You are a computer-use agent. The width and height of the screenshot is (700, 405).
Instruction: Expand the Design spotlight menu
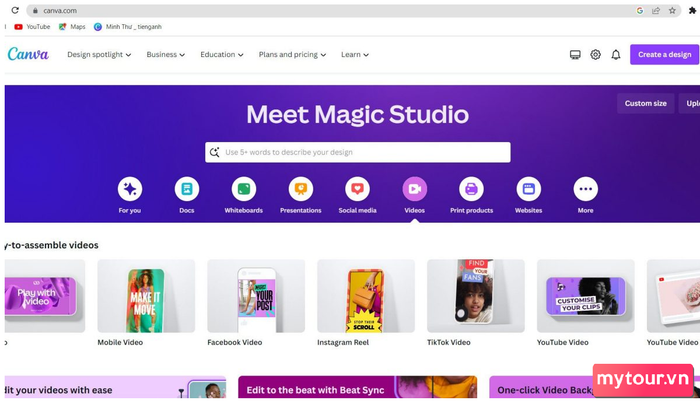[x=99, y=54]
